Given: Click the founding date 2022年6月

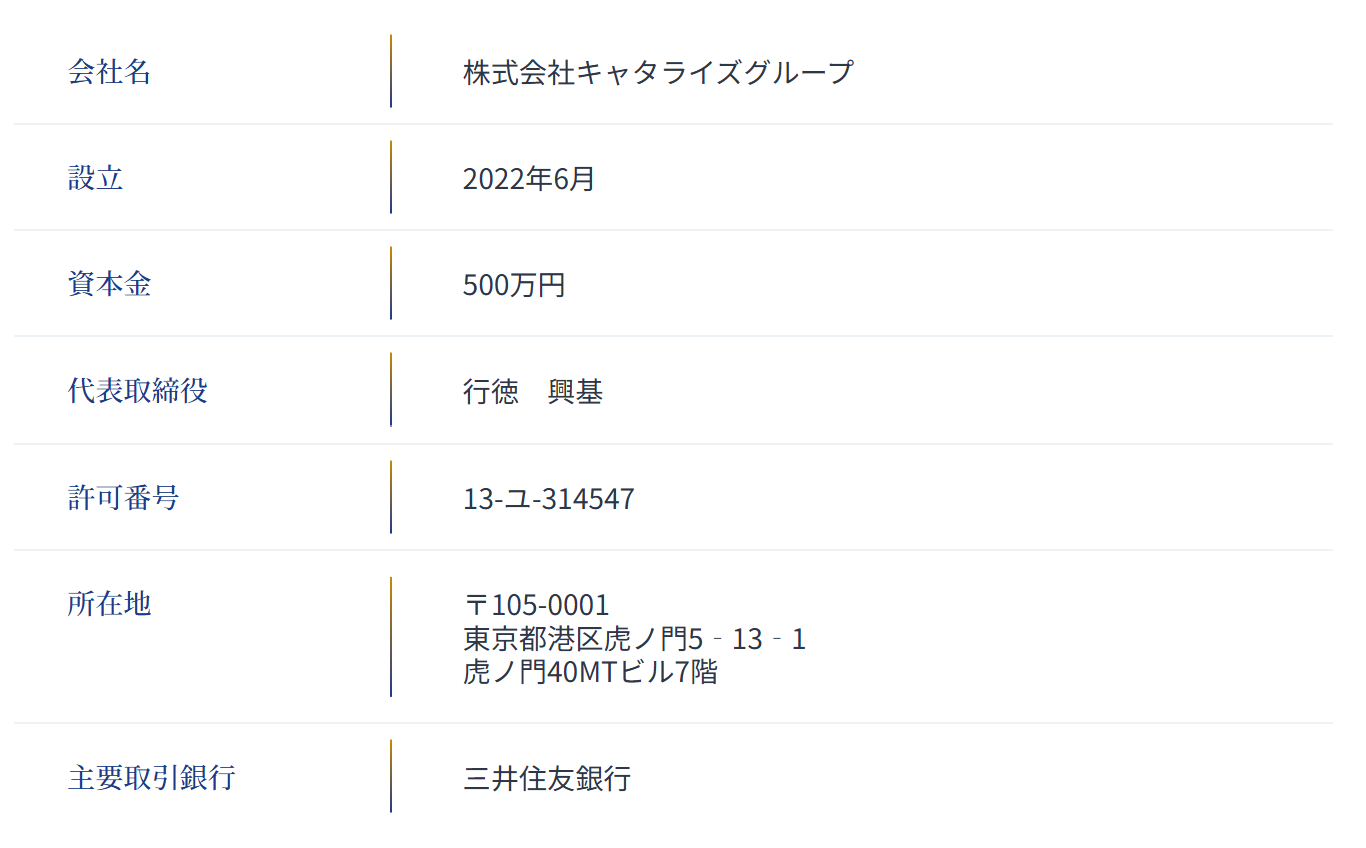Looking at the screenshot, I should point(528,179).
